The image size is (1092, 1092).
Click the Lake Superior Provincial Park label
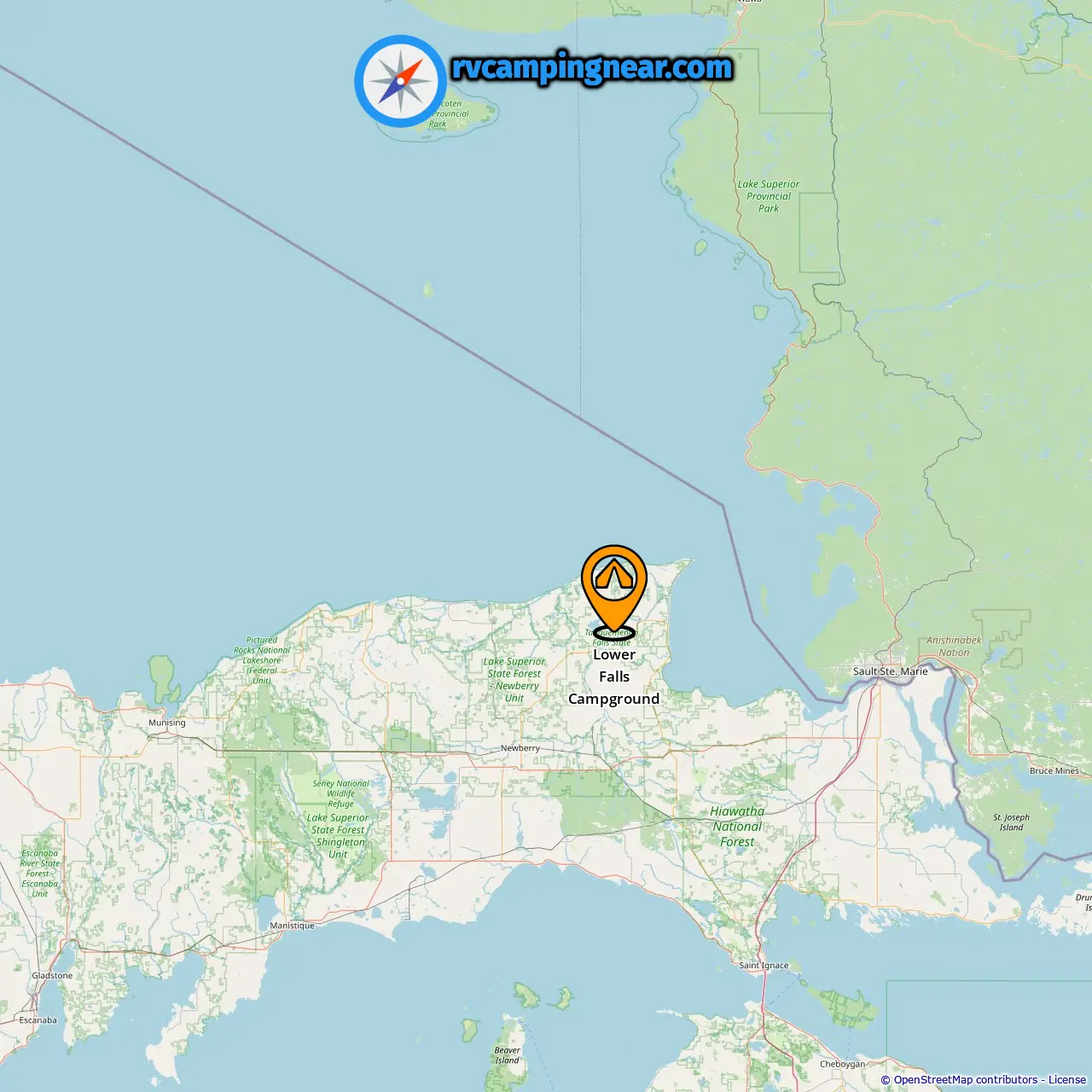769,196
